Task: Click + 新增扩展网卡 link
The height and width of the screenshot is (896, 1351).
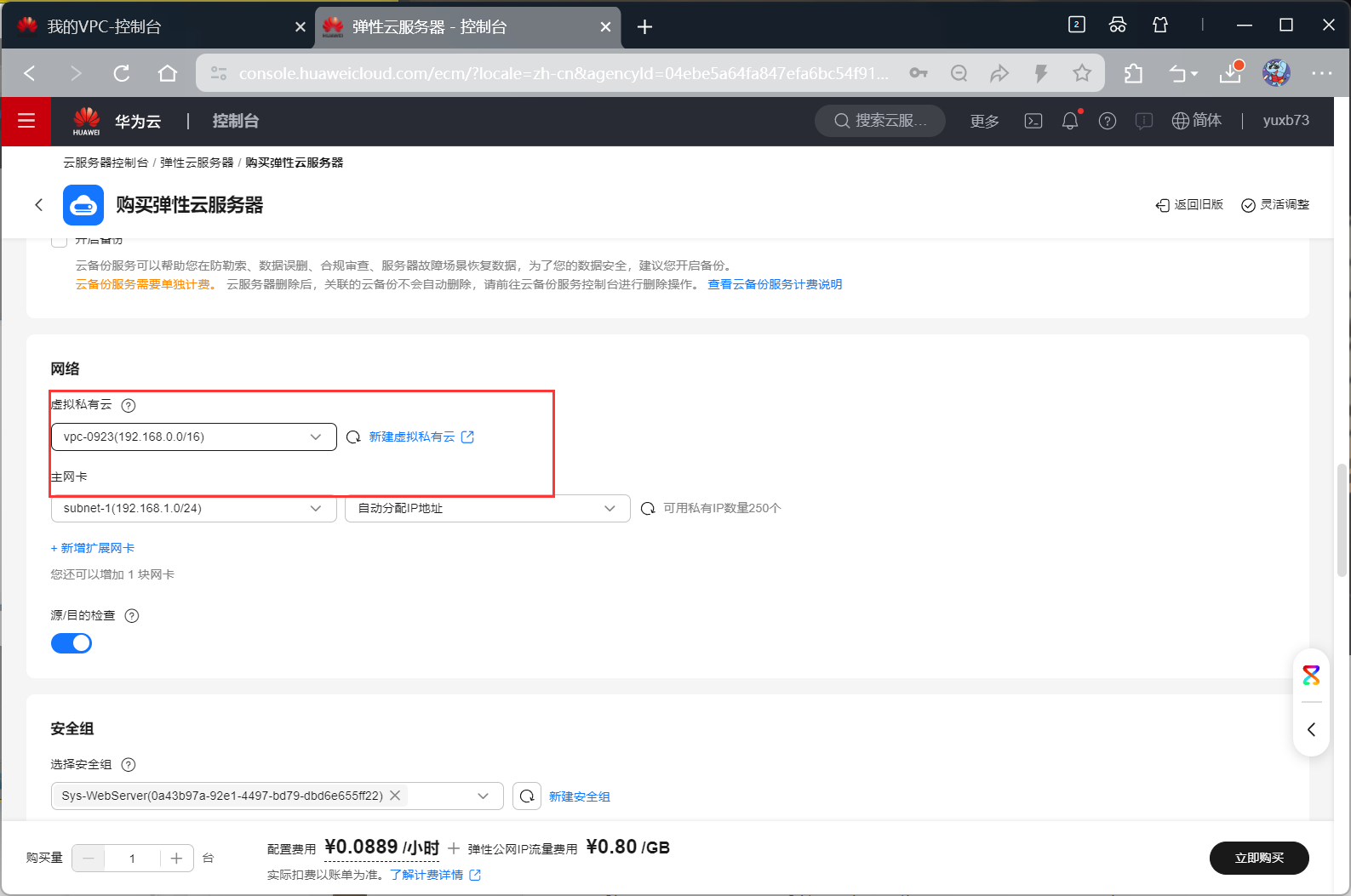Action: [93, 548]
